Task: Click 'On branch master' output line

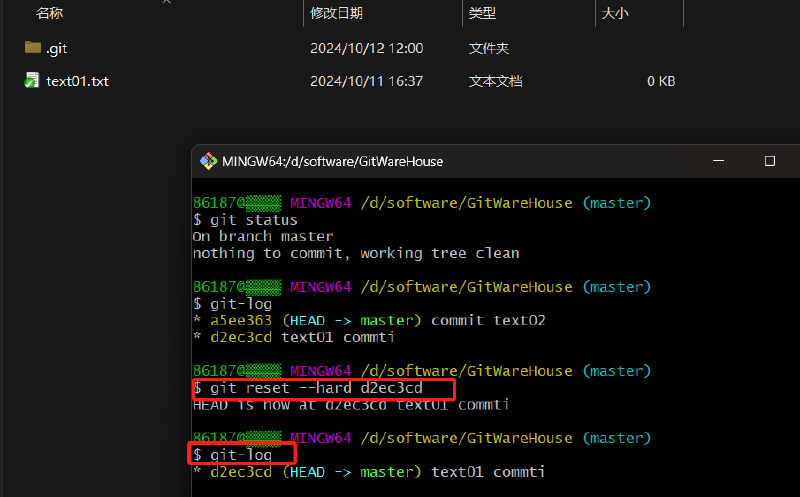Action: 263,236
